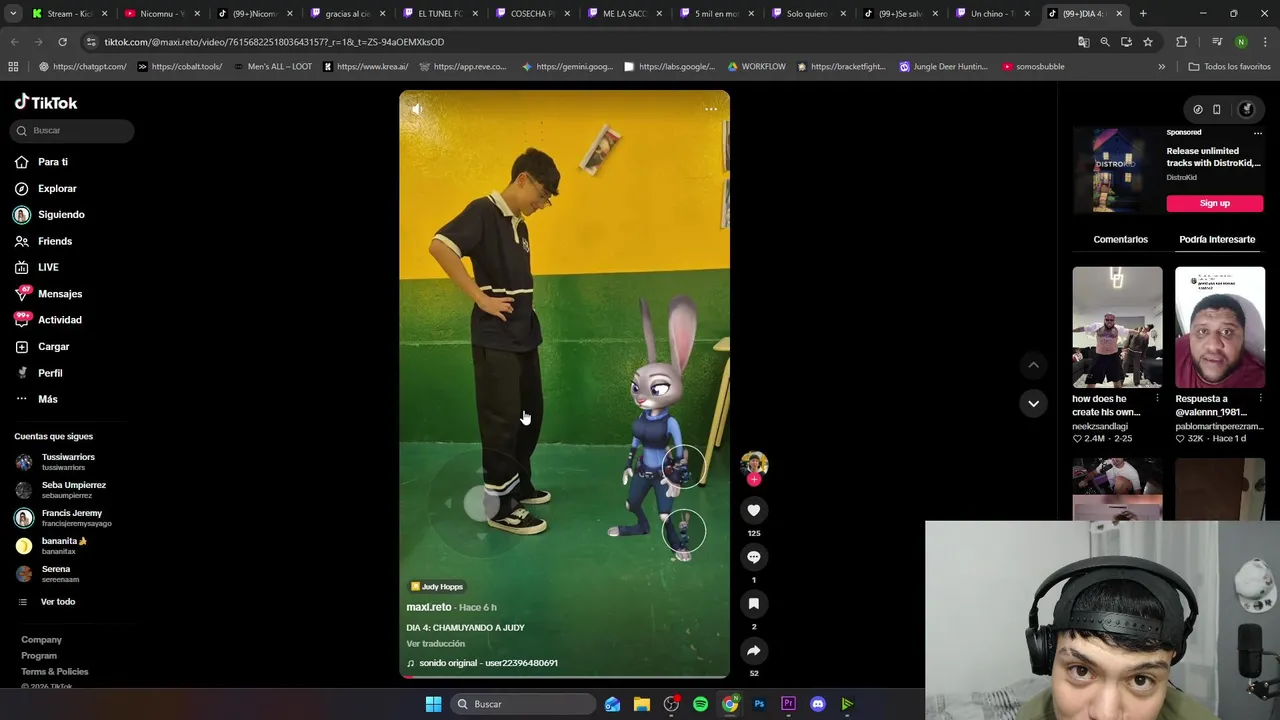Click the Company footer link

[x=41, y=640]
